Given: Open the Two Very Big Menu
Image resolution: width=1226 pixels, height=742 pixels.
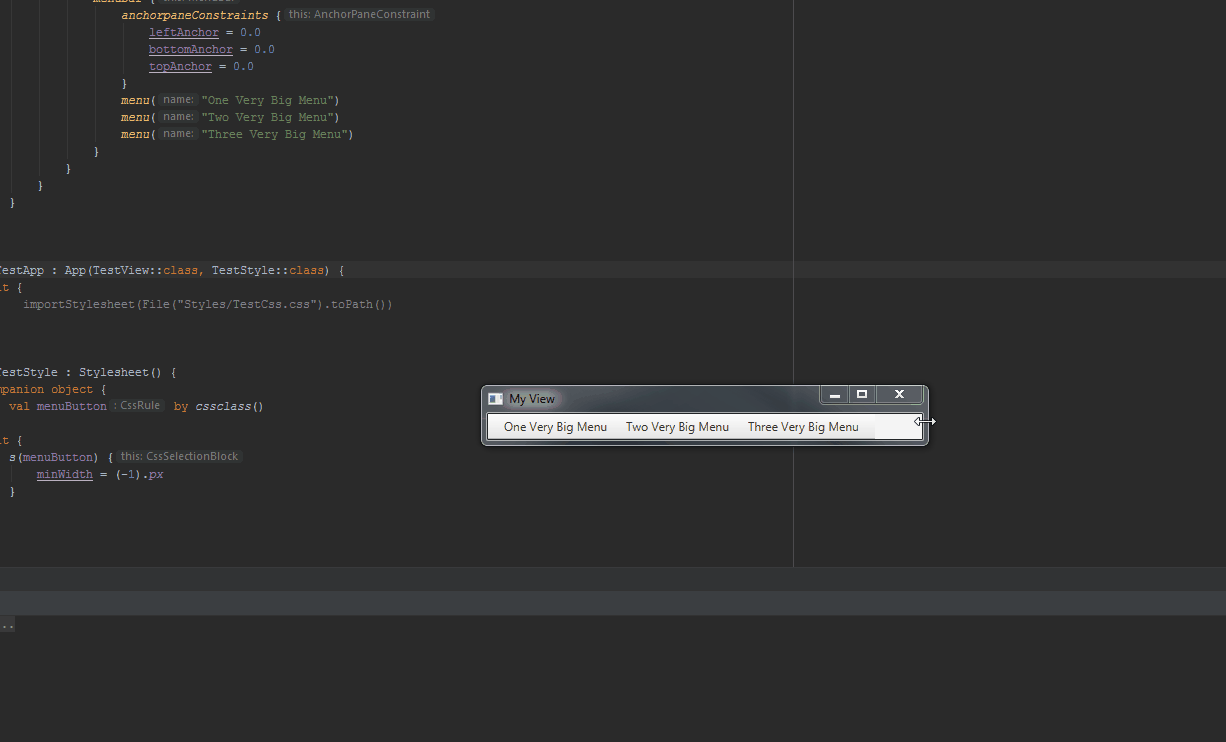Looking at the screenshot, I should tap(677, 427).
